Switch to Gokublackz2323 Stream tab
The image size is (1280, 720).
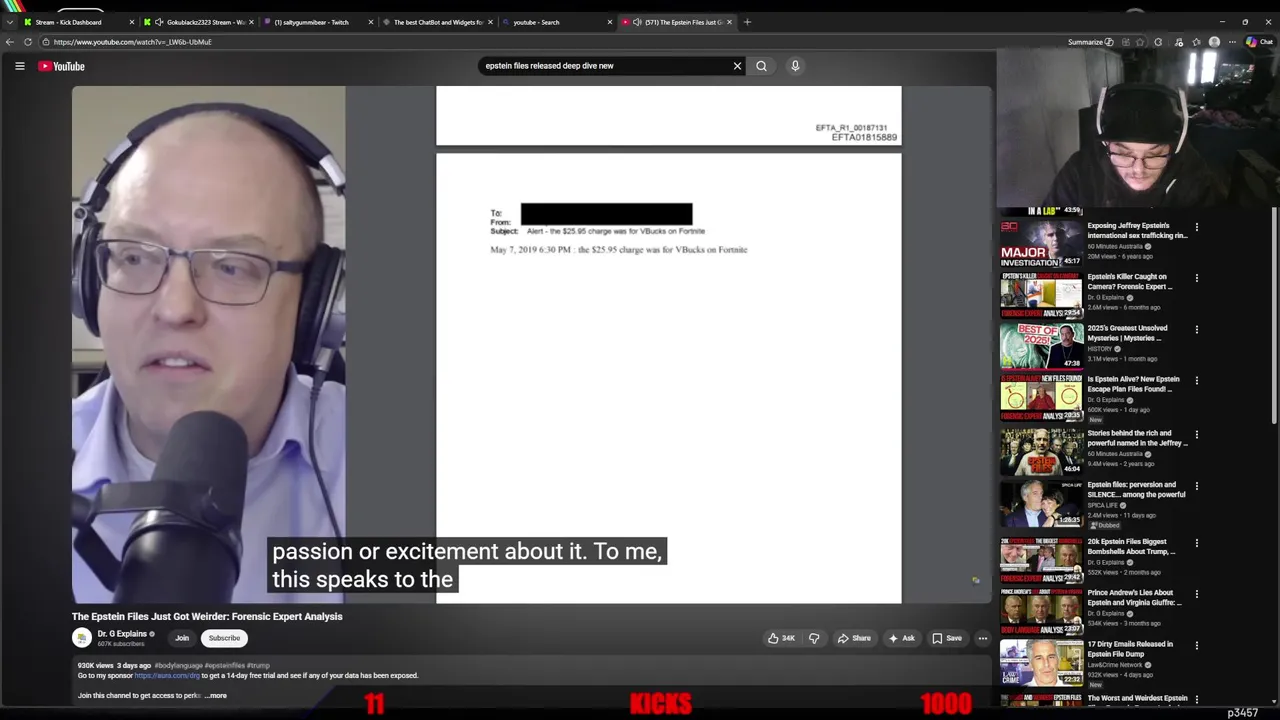(x=198, y=22)
